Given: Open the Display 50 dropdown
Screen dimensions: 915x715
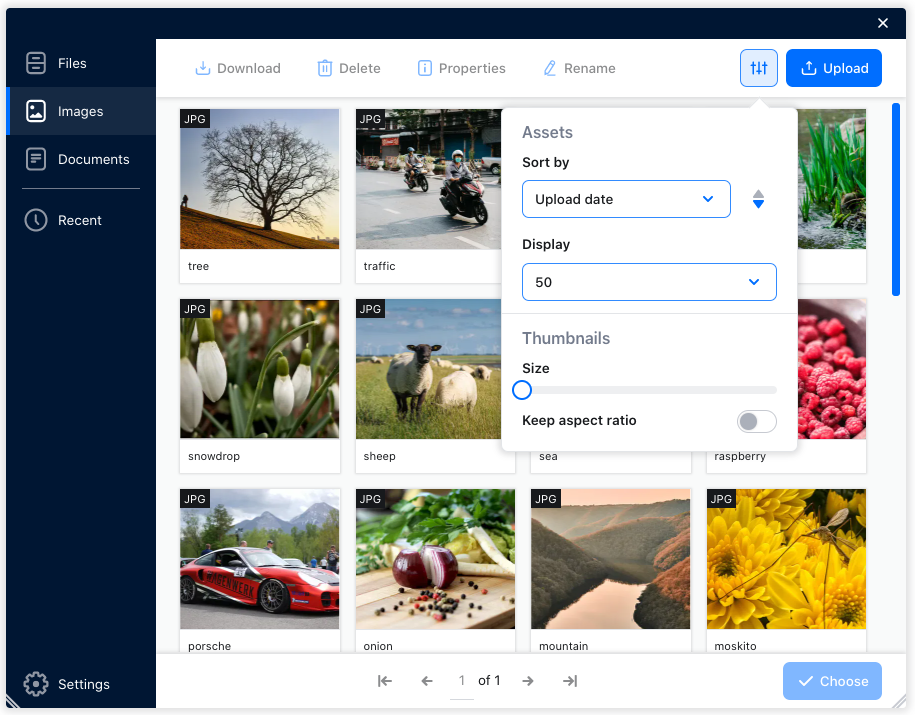Looking at the screenshot, I should tap(649, 282).
